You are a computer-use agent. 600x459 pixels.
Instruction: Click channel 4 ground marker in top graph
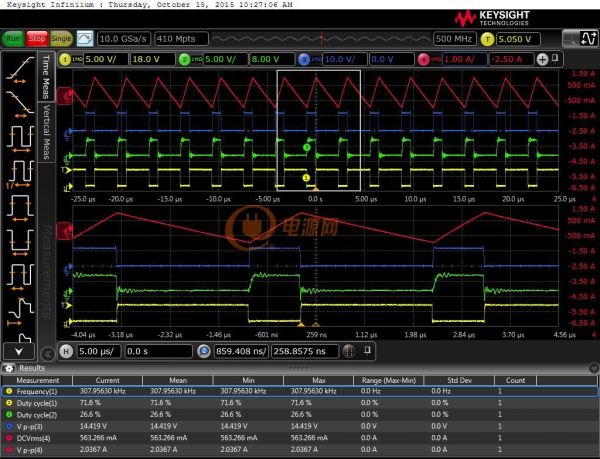[64, 96]
